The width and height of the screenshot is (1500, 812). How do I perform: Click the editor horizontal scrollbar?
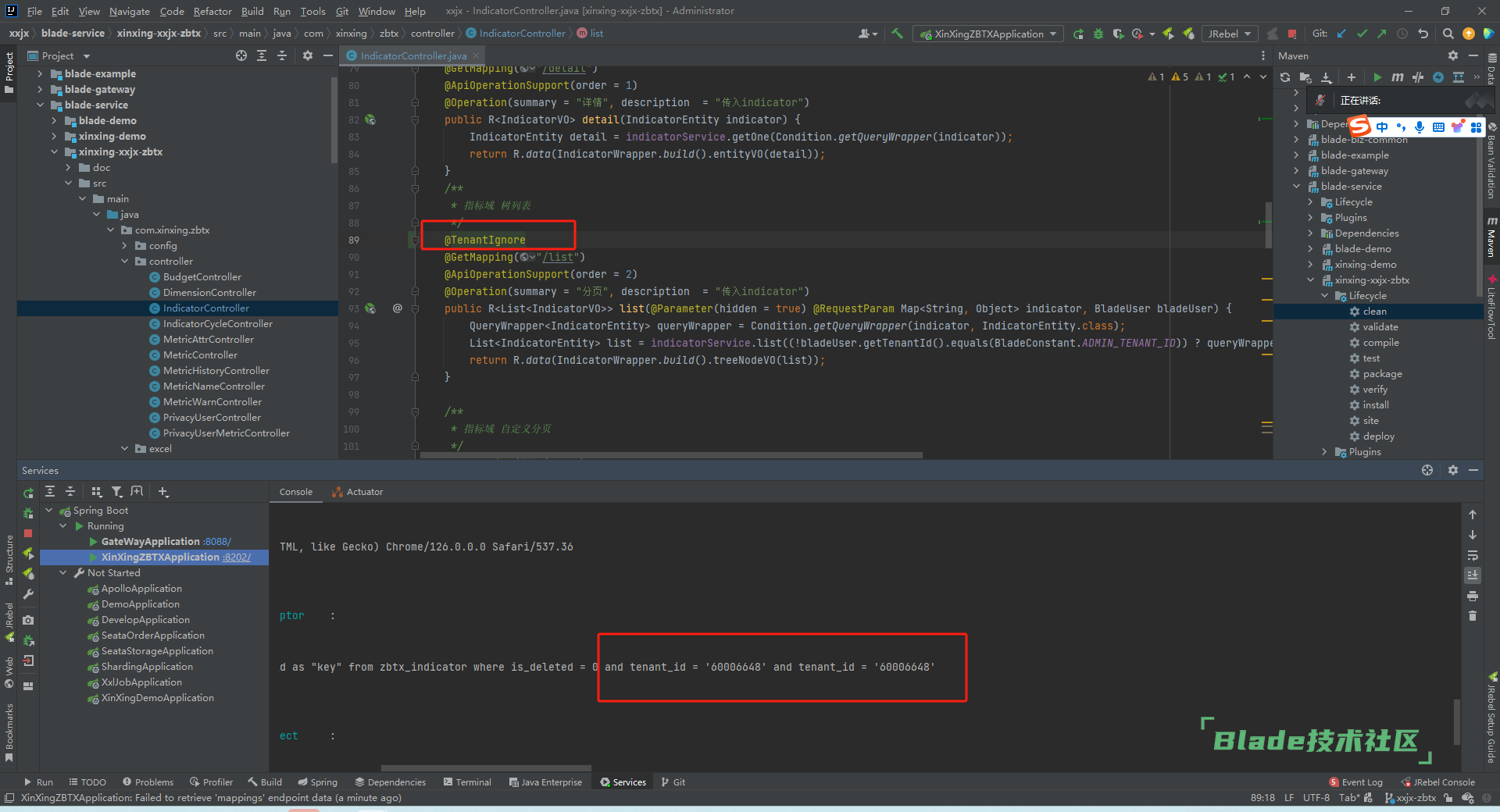point(671,455)
